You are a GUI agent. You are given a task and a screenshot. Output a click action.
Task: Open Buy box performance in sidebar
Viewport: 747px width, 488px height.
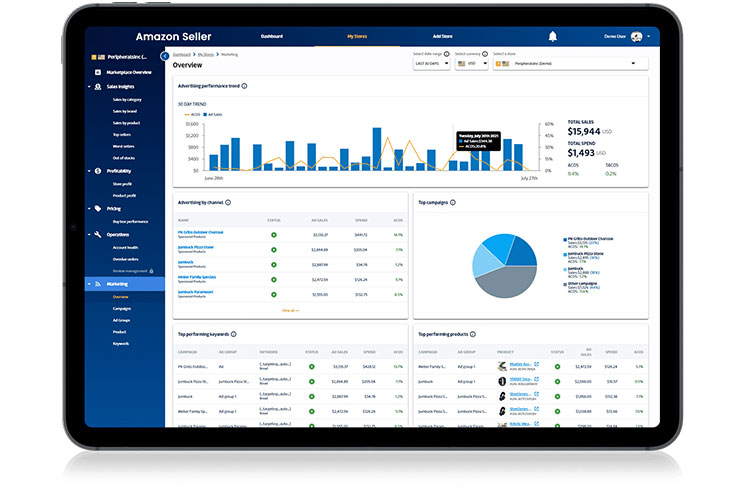coord(131,222)
